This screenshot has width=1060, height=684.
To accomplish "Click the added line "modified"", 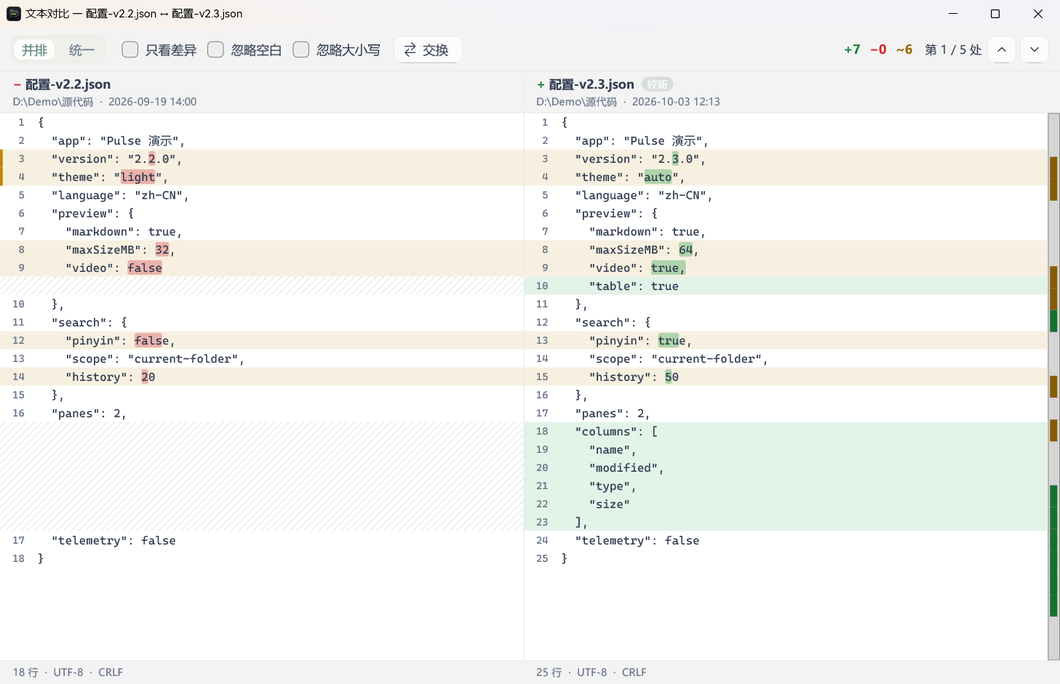I will click(x=786, y=468).
